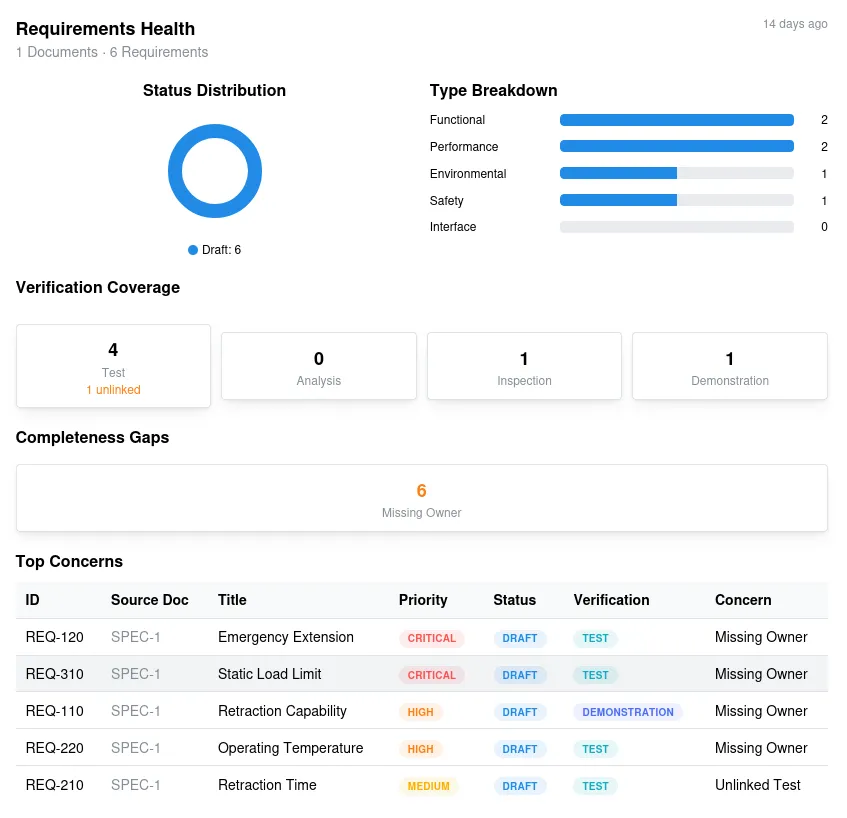Click SPEC-1 source doc for REQ-210
The width and height of the screenshot is (847, 818).
point(136,785)
